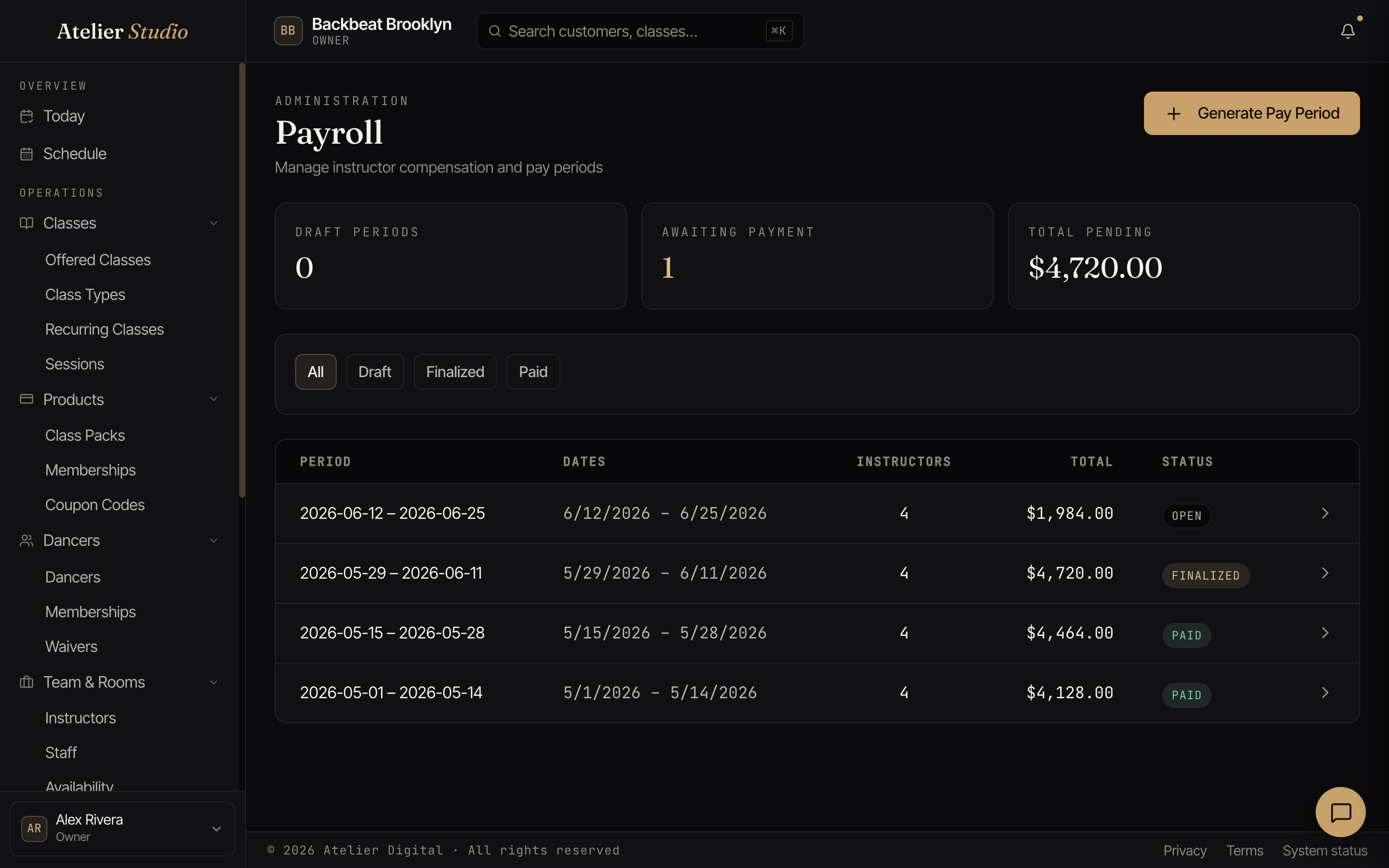The width and height of the screenshot is (1389, 868).
Task: Open Staff page
Action: click(x=61, y=753)
